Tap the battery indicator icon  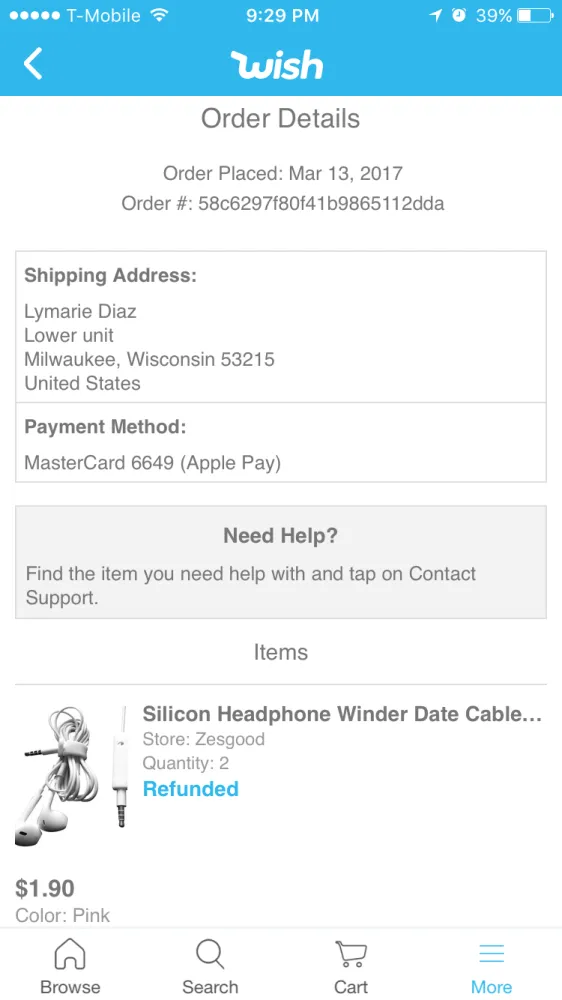535,15
